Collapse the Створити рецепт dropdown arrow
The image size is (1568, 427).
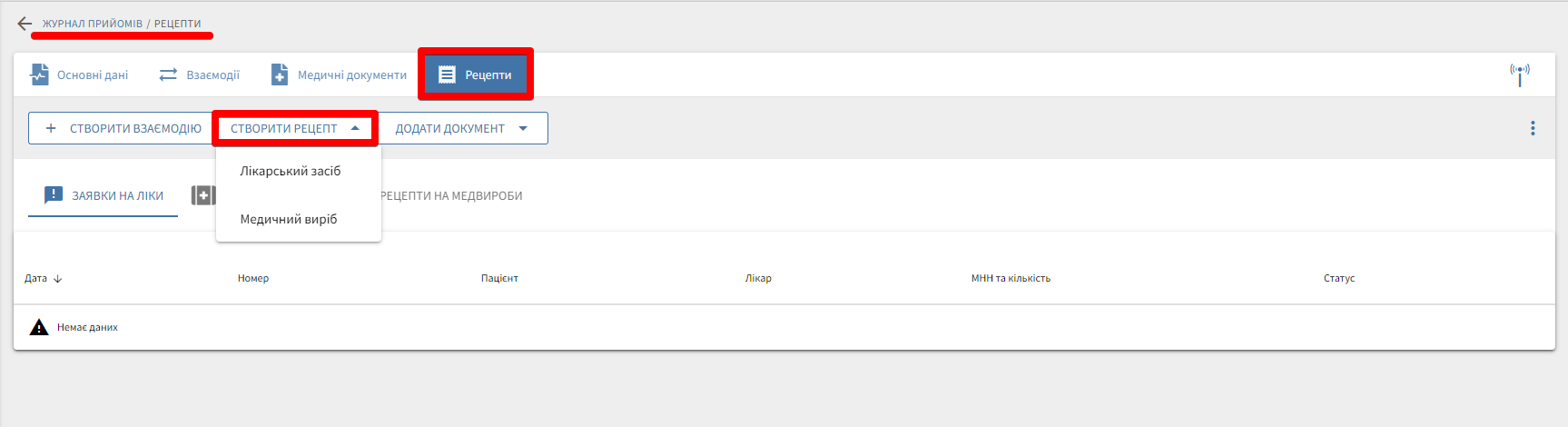click(355, 128)
